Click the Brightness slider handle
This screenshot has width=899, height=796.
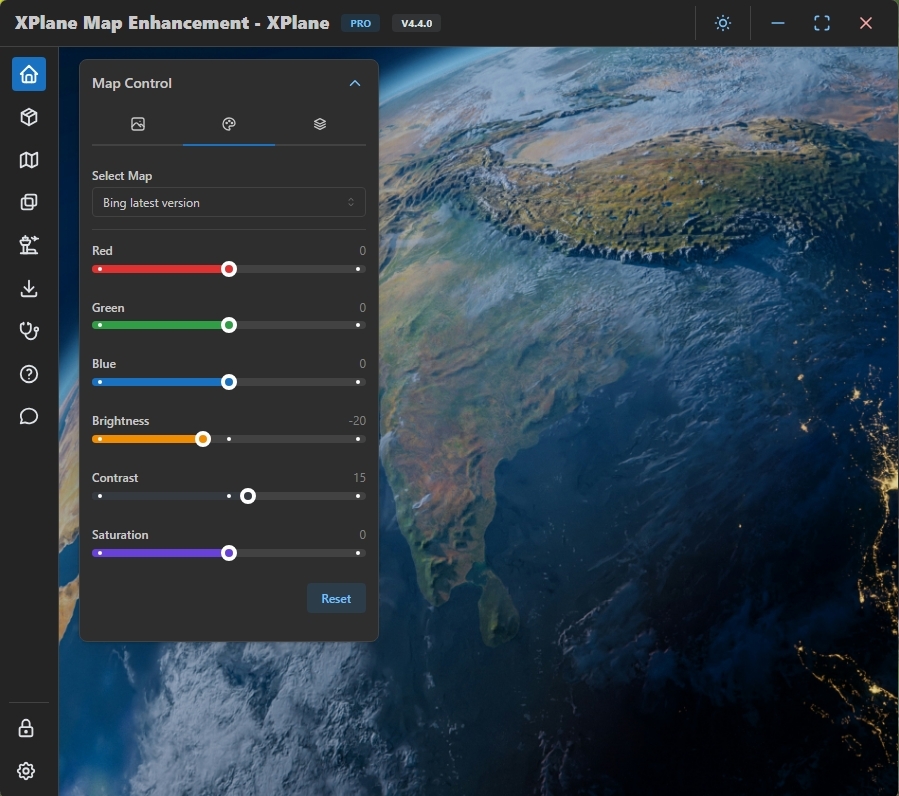[x=203, y=439]
